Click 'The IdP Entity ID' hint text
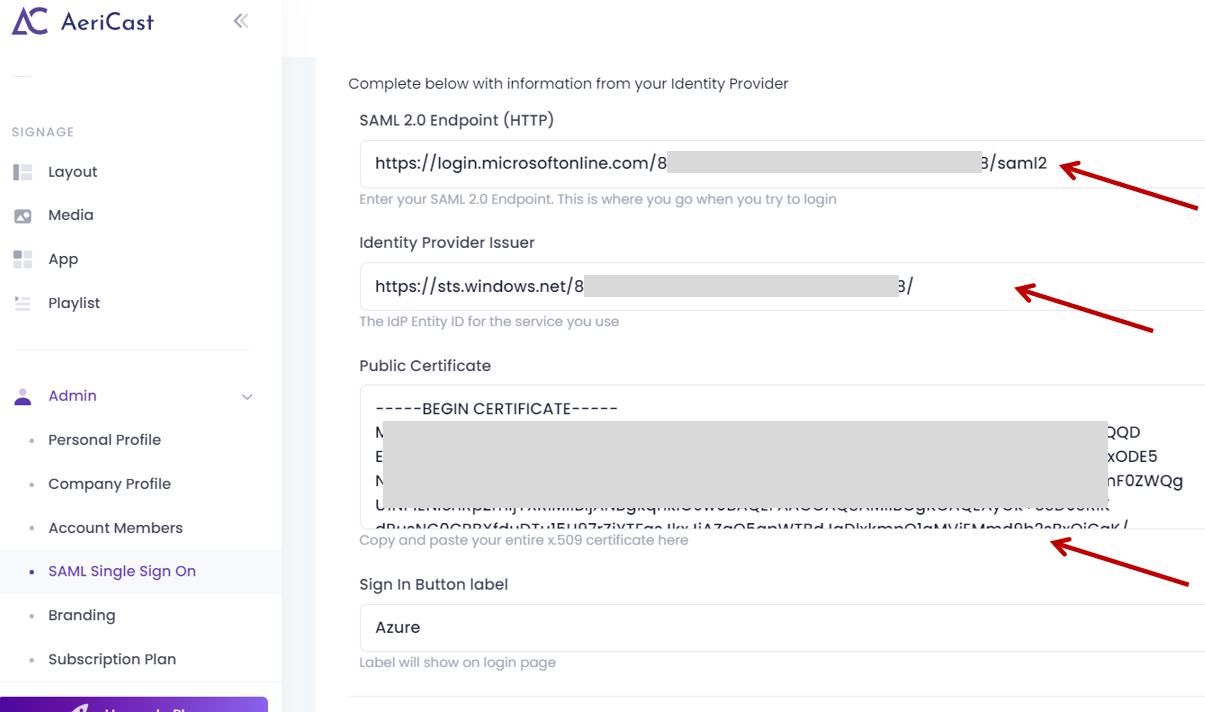This screenshot has width=1205, height=712. [489, 322]
